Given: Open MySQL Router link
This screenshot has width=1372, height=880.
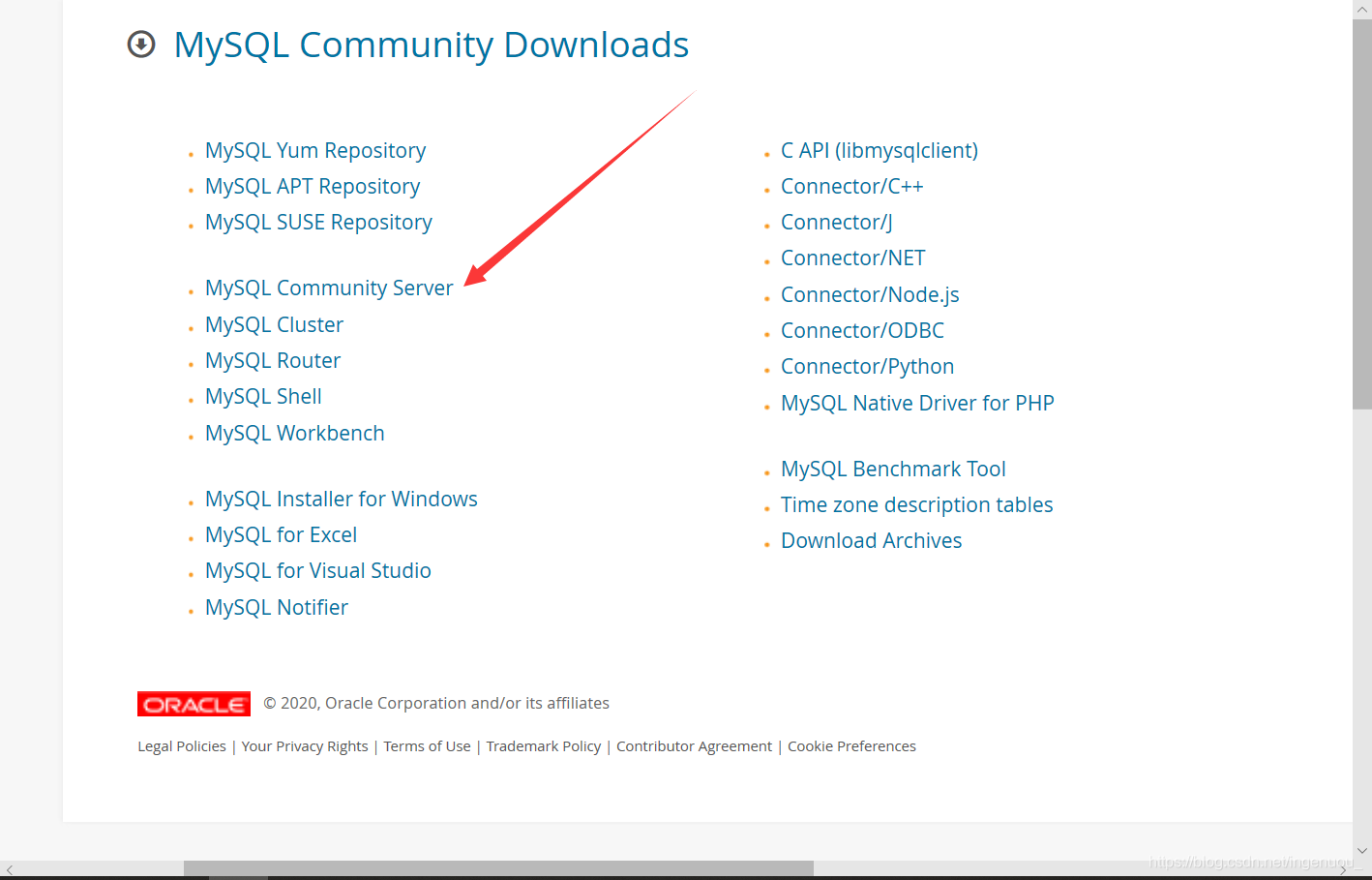Looking at the screenshot, I should click(273, 361).
